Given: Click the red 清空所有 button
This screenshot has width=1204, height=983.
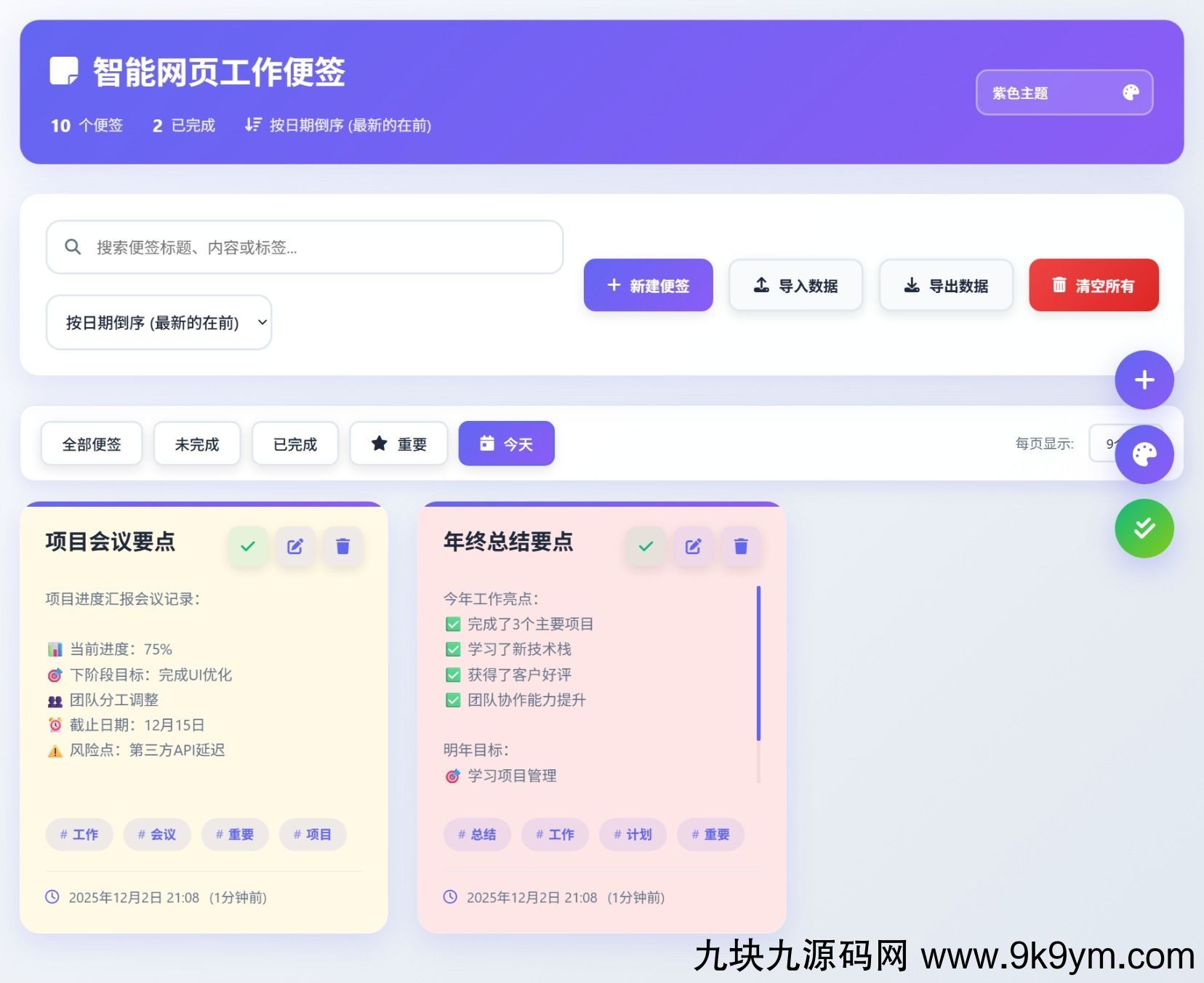Looking at the screenshot, I should coord(1093,285).
